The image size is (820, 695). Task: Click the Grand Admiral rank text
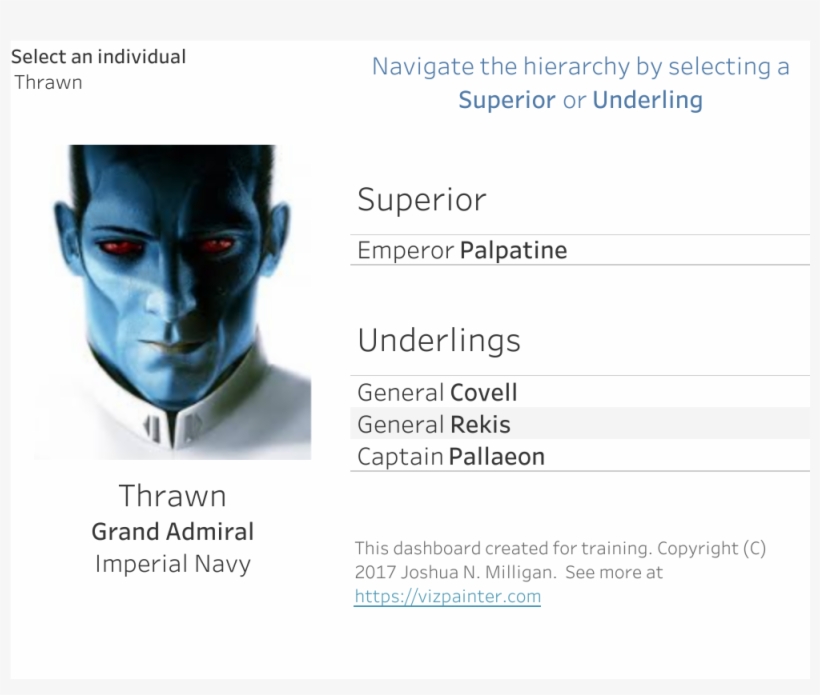click(172, 531)
